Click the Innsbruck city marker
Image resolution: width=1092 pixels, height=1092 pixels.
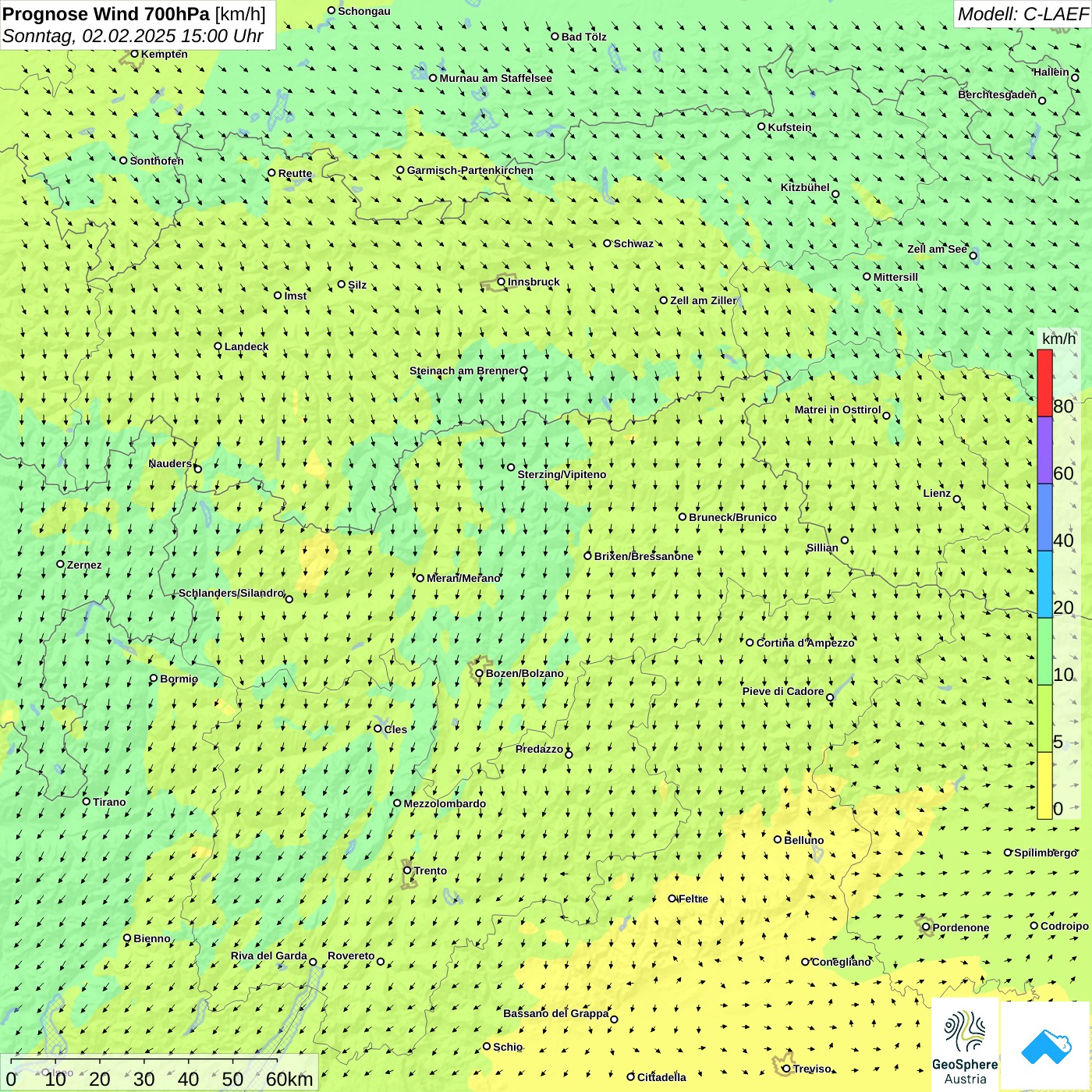pyautogui.click(x=502, y=282)
